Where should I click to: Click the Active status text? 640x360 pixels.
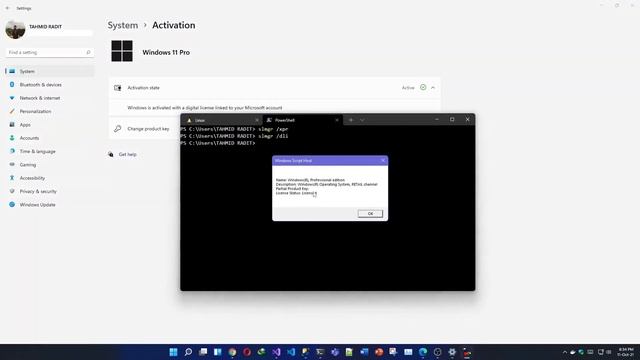[408, 88]
